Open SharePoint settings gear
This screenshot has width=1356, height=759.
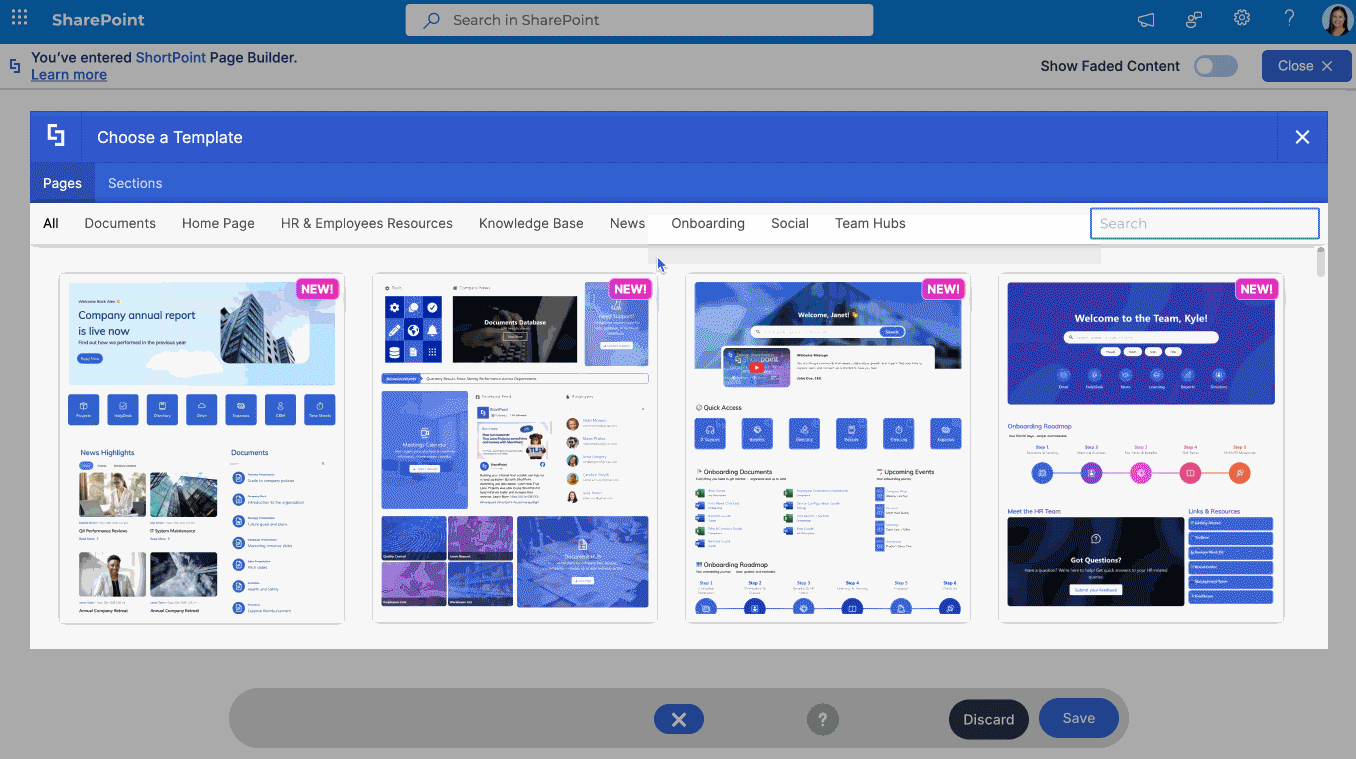1241,18
